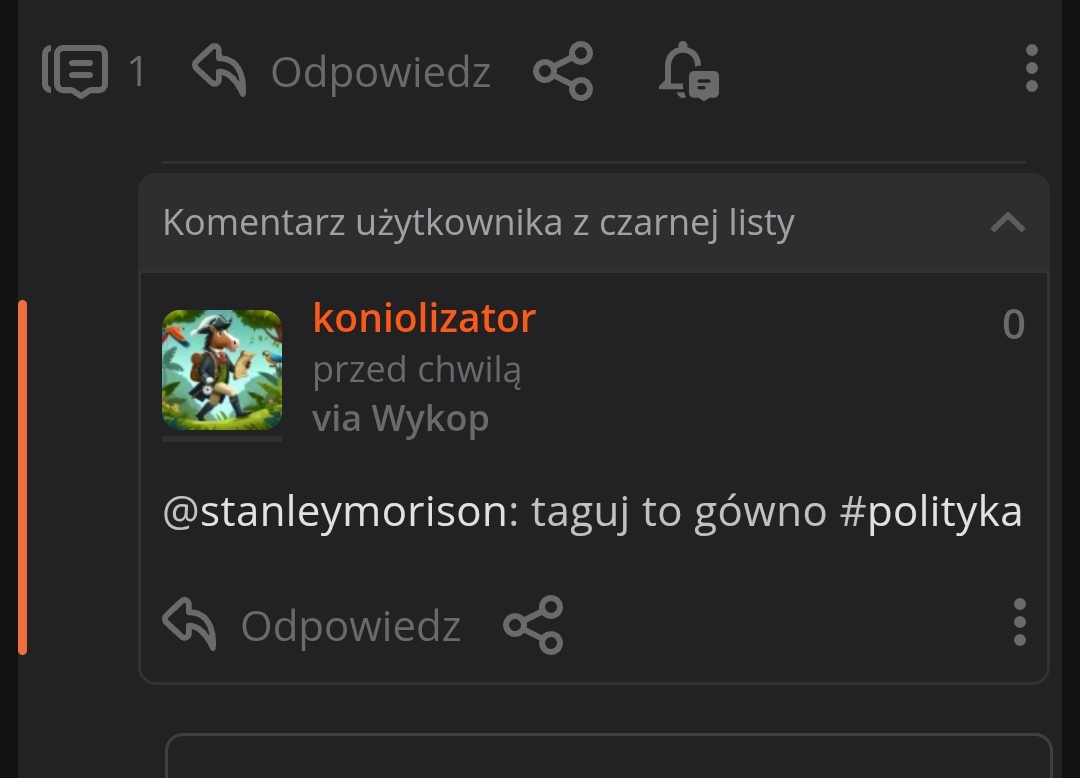The height and width of the screenshot is (778, 1080).
Task: Click the top "Odpowiedz" reply text
Action: pos(380,72)
